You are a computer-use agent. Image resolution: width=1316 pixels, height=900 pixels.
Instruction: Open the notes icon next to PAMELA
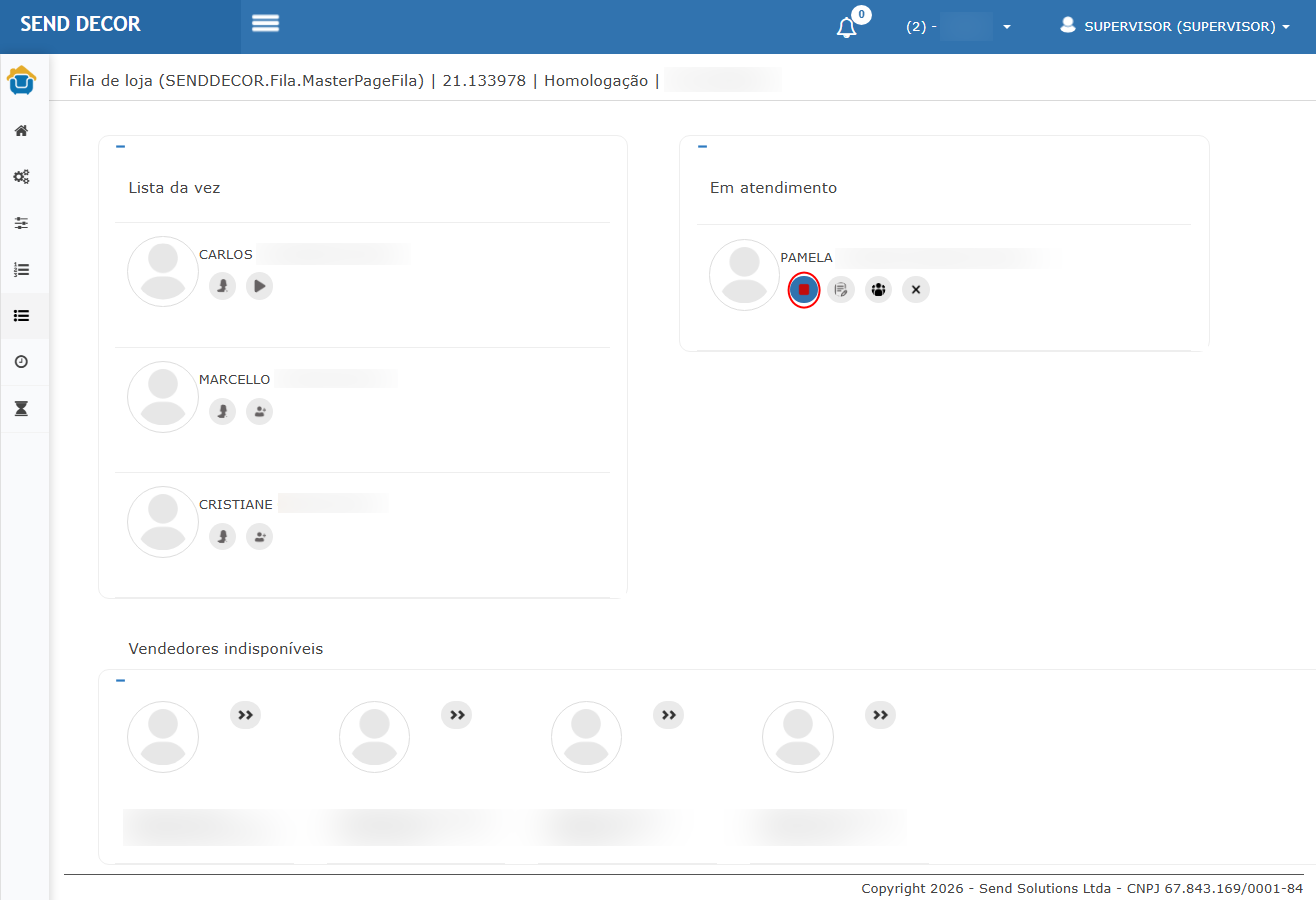pos(841,290)
